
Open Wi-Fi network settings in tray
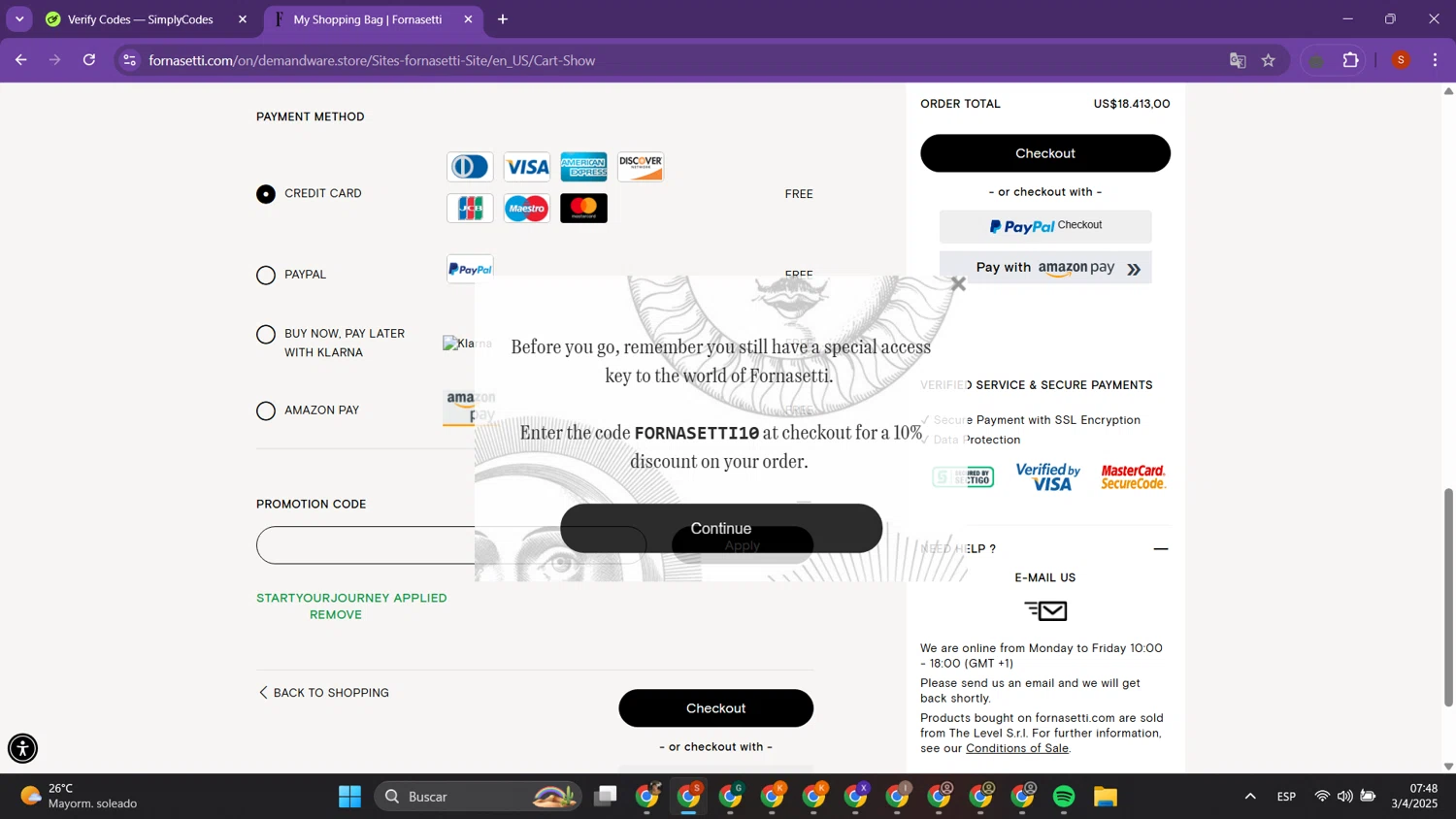[1322, 797]
